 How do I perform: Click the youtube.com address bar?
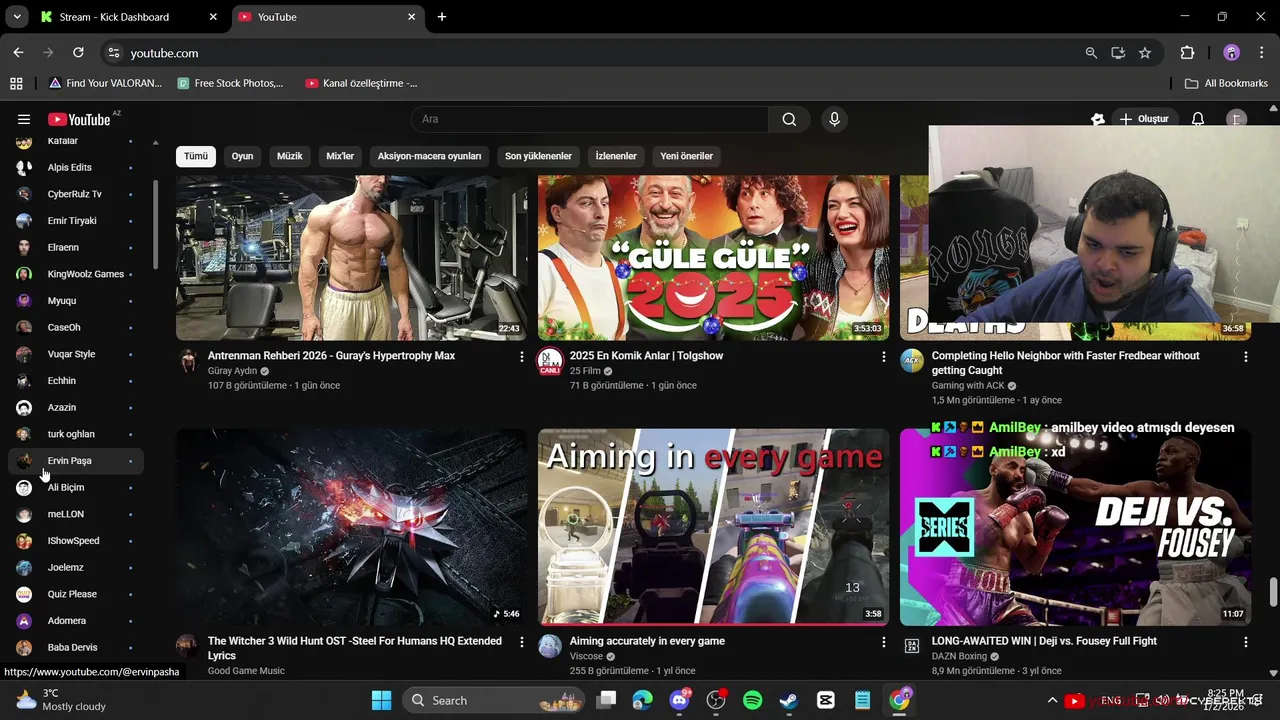pyautogui.click(x=600, y=53)
